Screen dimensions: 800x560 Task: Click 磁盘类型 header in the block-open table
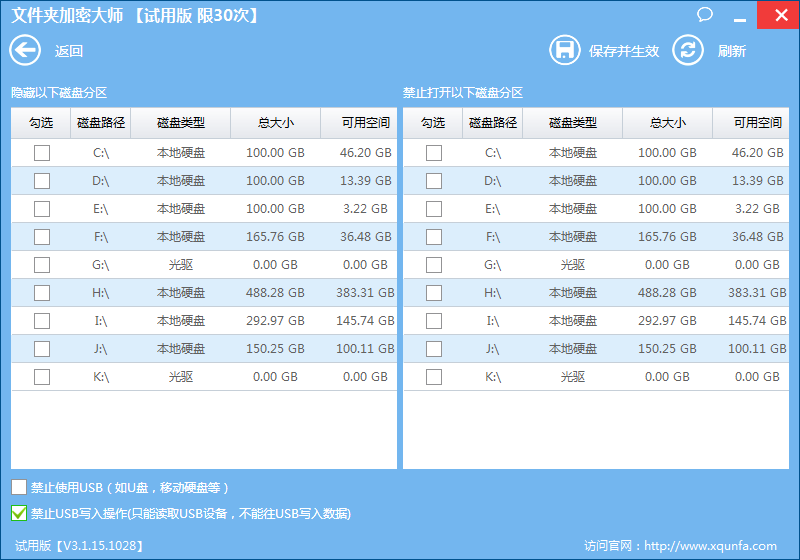[x=572, y=123]
